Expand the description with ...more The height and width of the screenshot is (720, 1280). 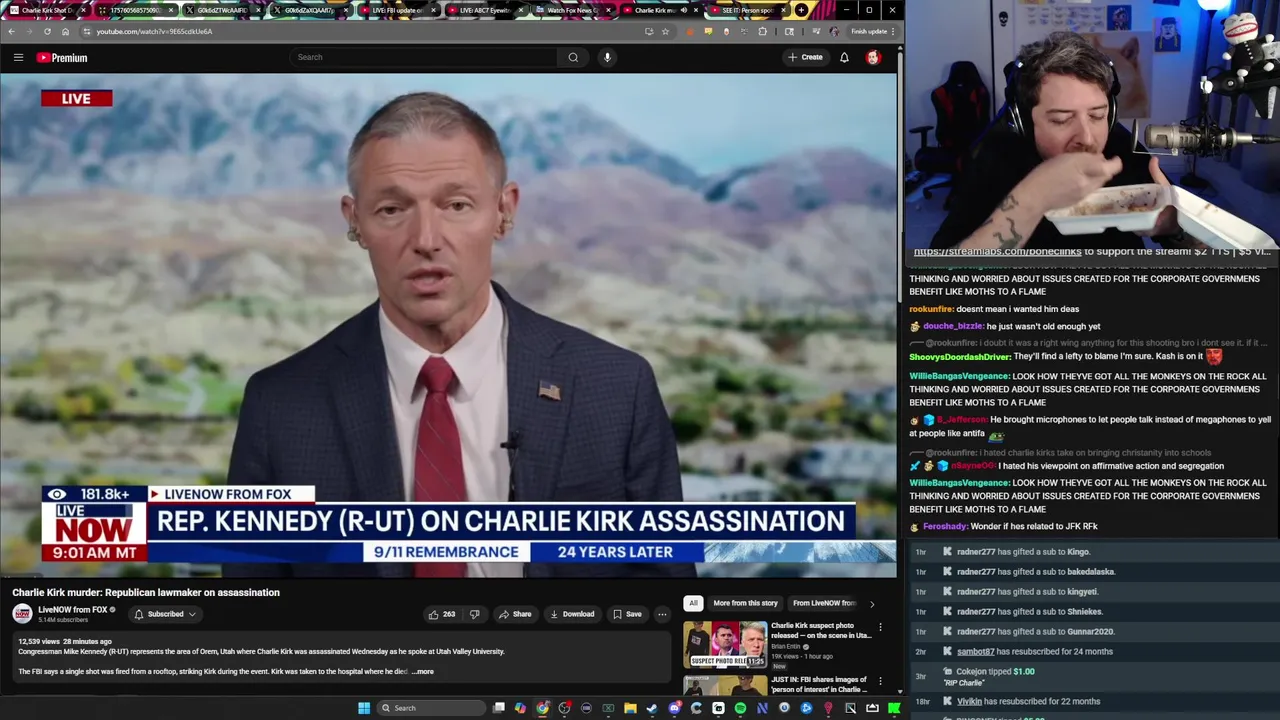click(422, 671)
